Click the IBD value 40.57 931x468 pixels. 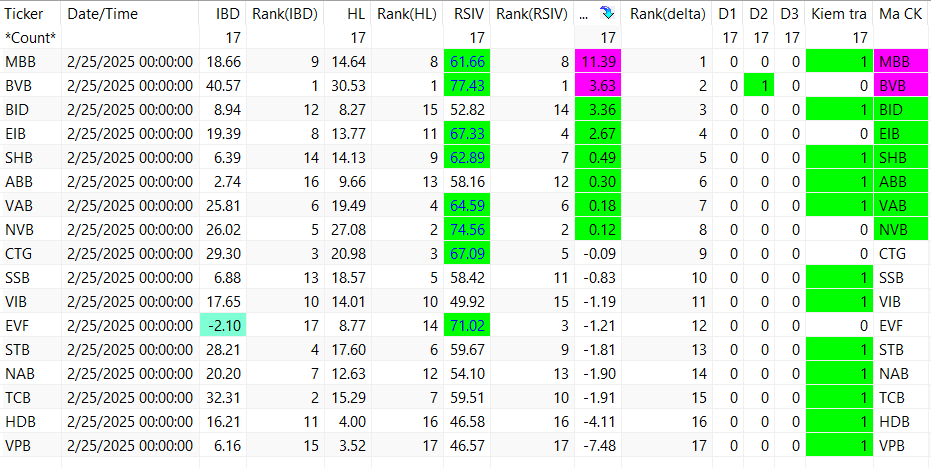click(223, 86)
